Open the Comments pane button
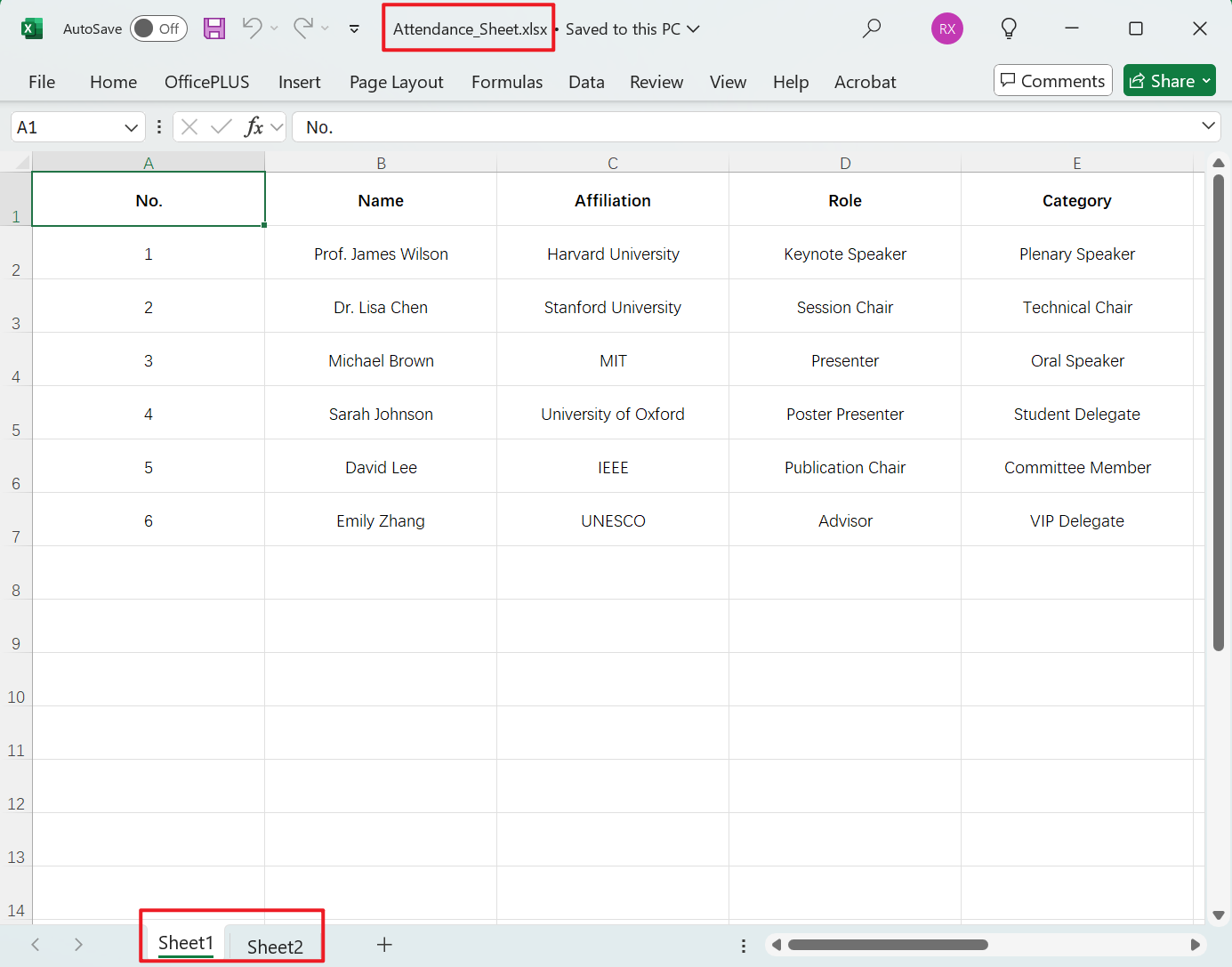Screen dimensions: 1232x967 pos(1052,81)
